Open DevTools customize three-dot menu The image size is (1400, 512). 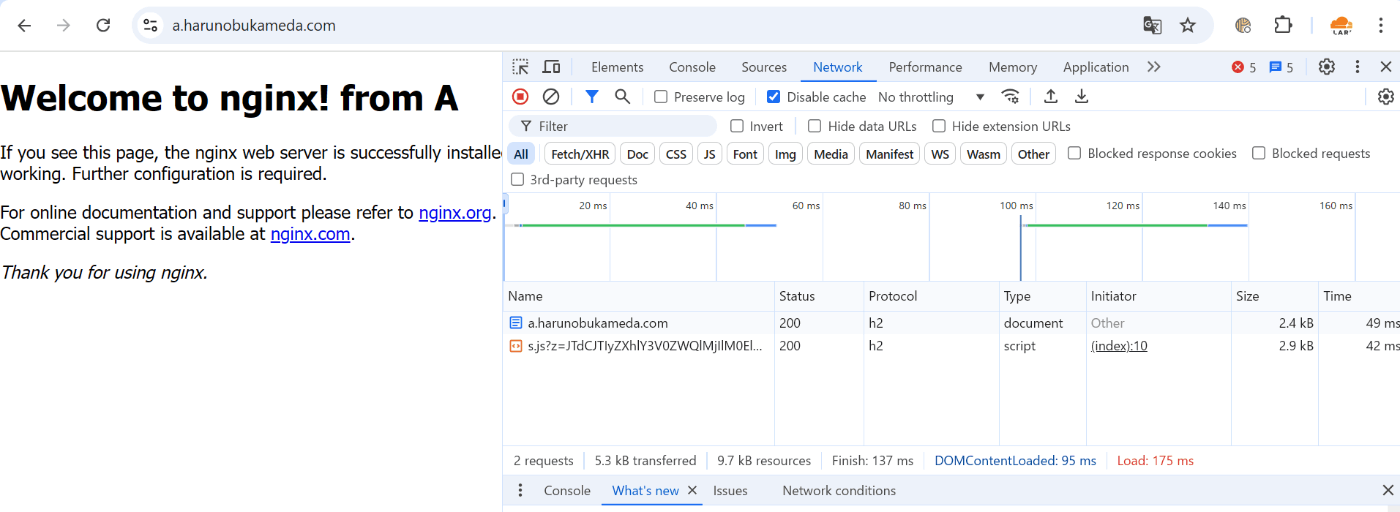click(1357, 67)
